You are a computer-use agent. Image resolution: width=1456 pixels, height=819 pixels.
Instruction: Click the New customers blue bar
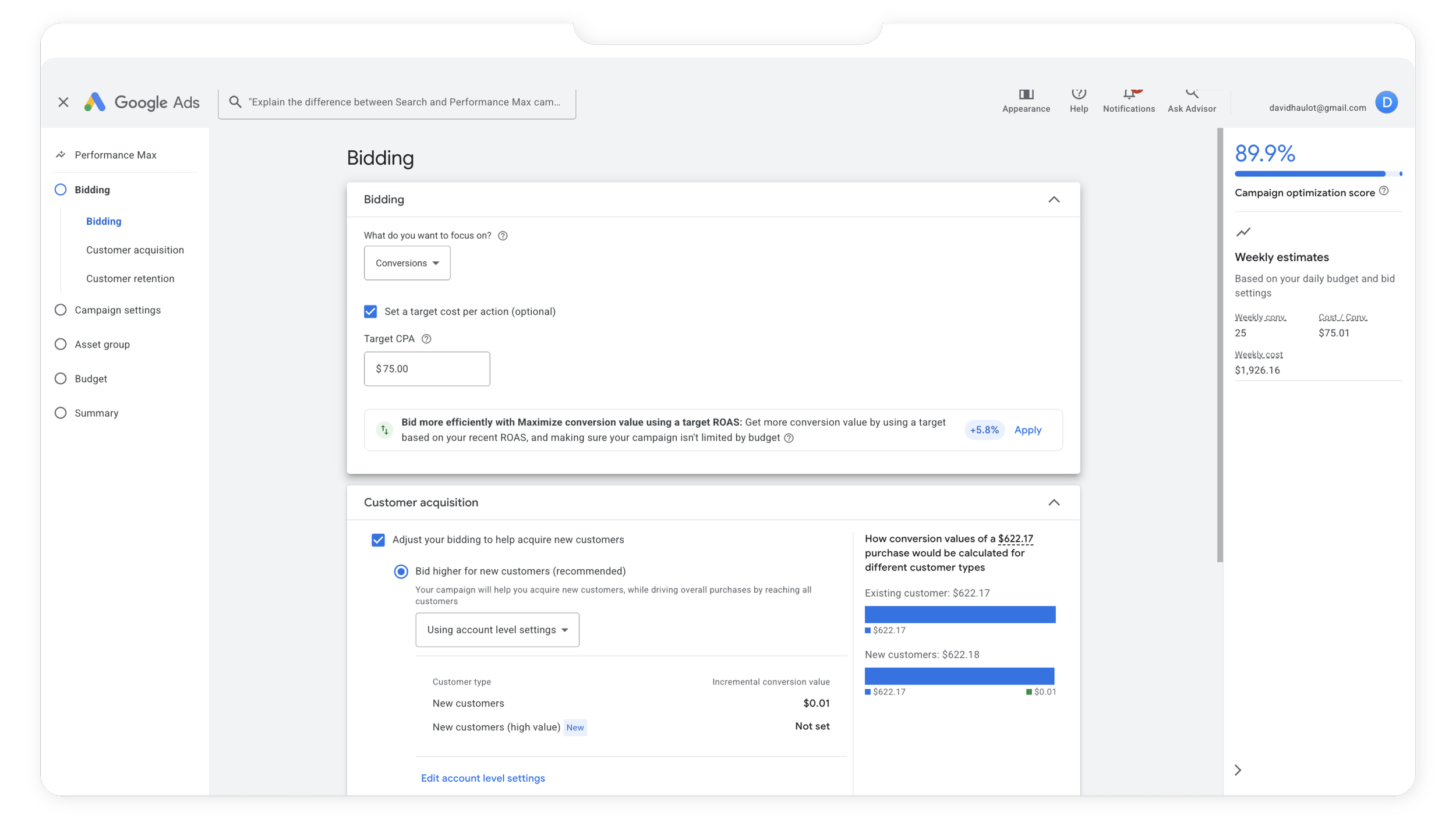pos(959,676)
